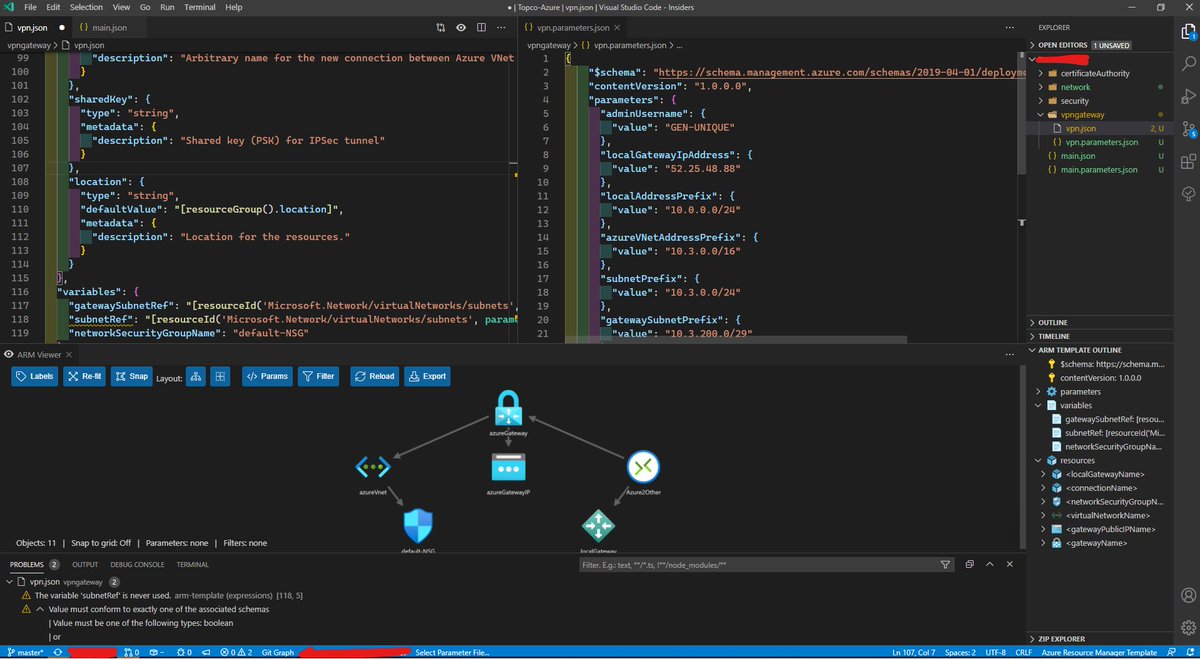Switch to DEBUG CONSOLE tab

[137, 565]
